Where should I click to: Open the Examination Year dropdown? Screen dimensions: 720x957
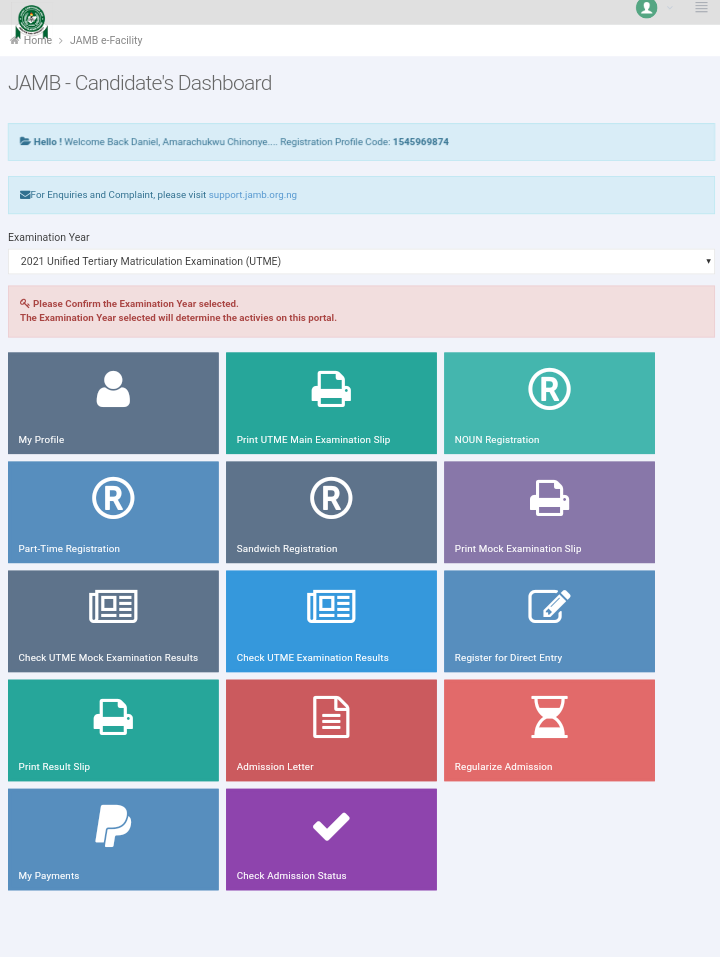[361, 261]
